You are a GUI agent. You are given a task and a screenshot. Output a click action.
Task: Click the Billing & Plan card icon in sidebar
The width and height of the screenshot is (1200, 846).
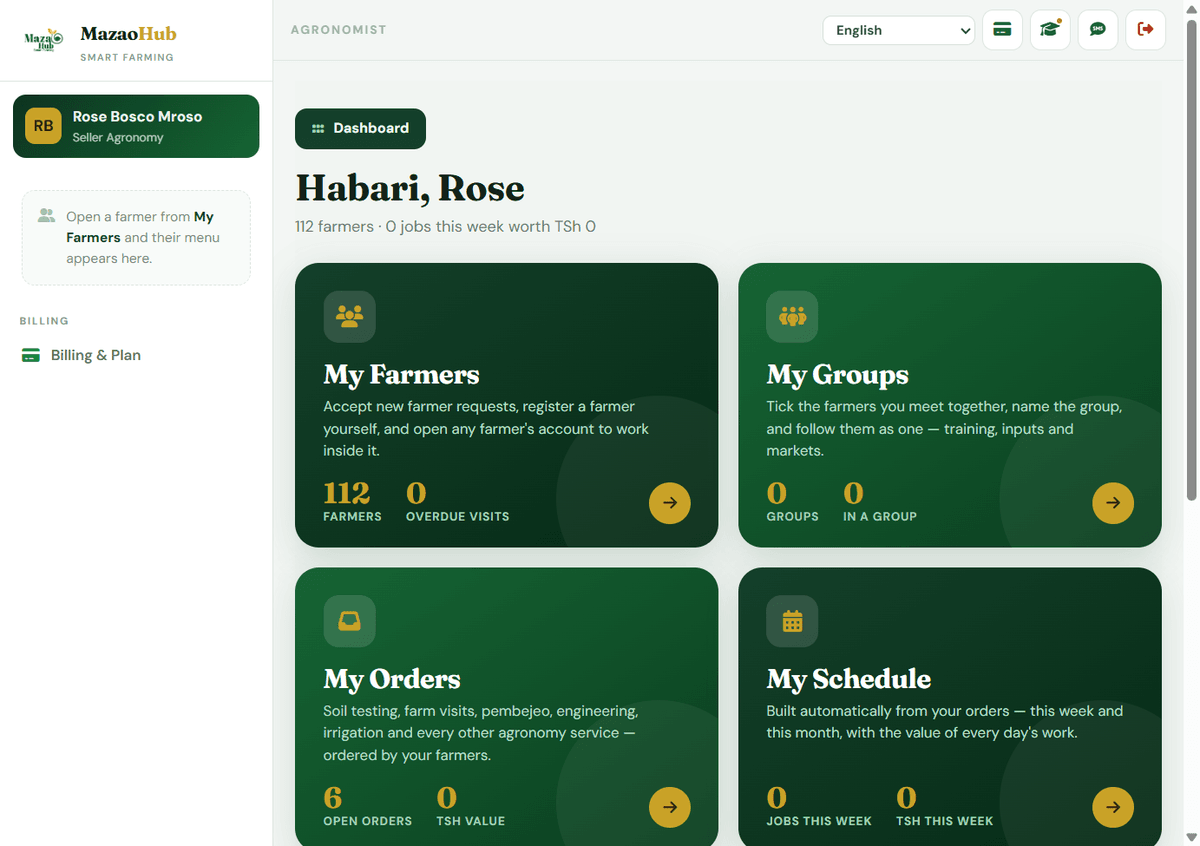pos(31,355)
